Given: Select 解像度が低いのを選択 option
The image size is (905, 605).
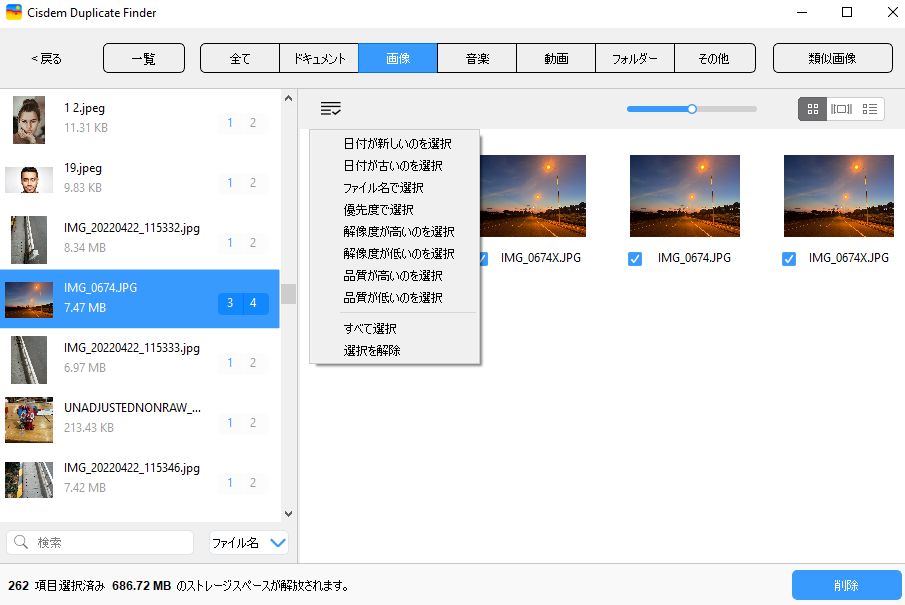Looking at the screenshot, I should click(x=399, y=253).
